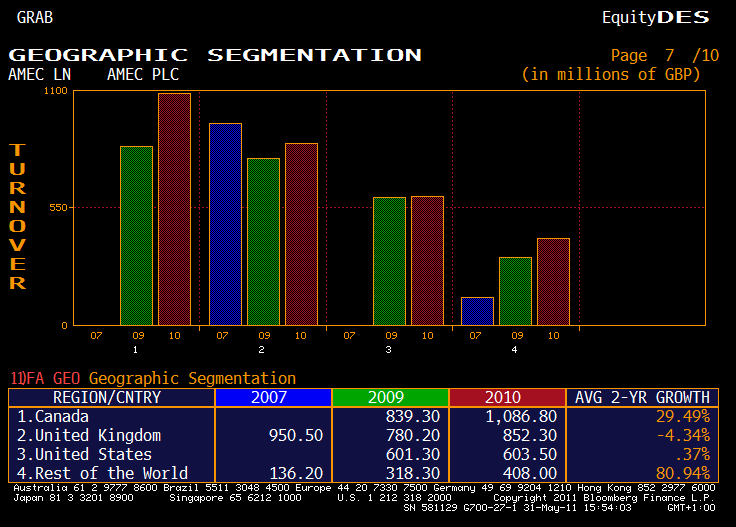Click Canada's green 2009 chart bar
This screenshot has height=527, width=736.
(x=136, y=236)
